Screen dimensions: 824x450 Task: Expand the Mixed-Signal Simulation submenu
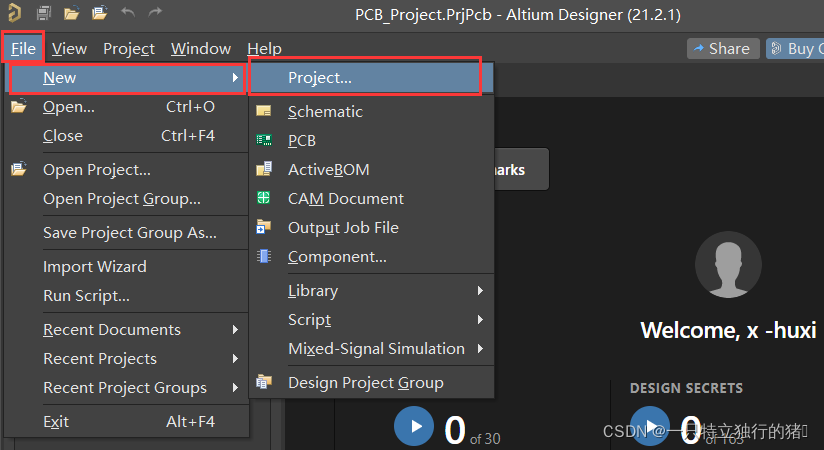click(480, 349)
